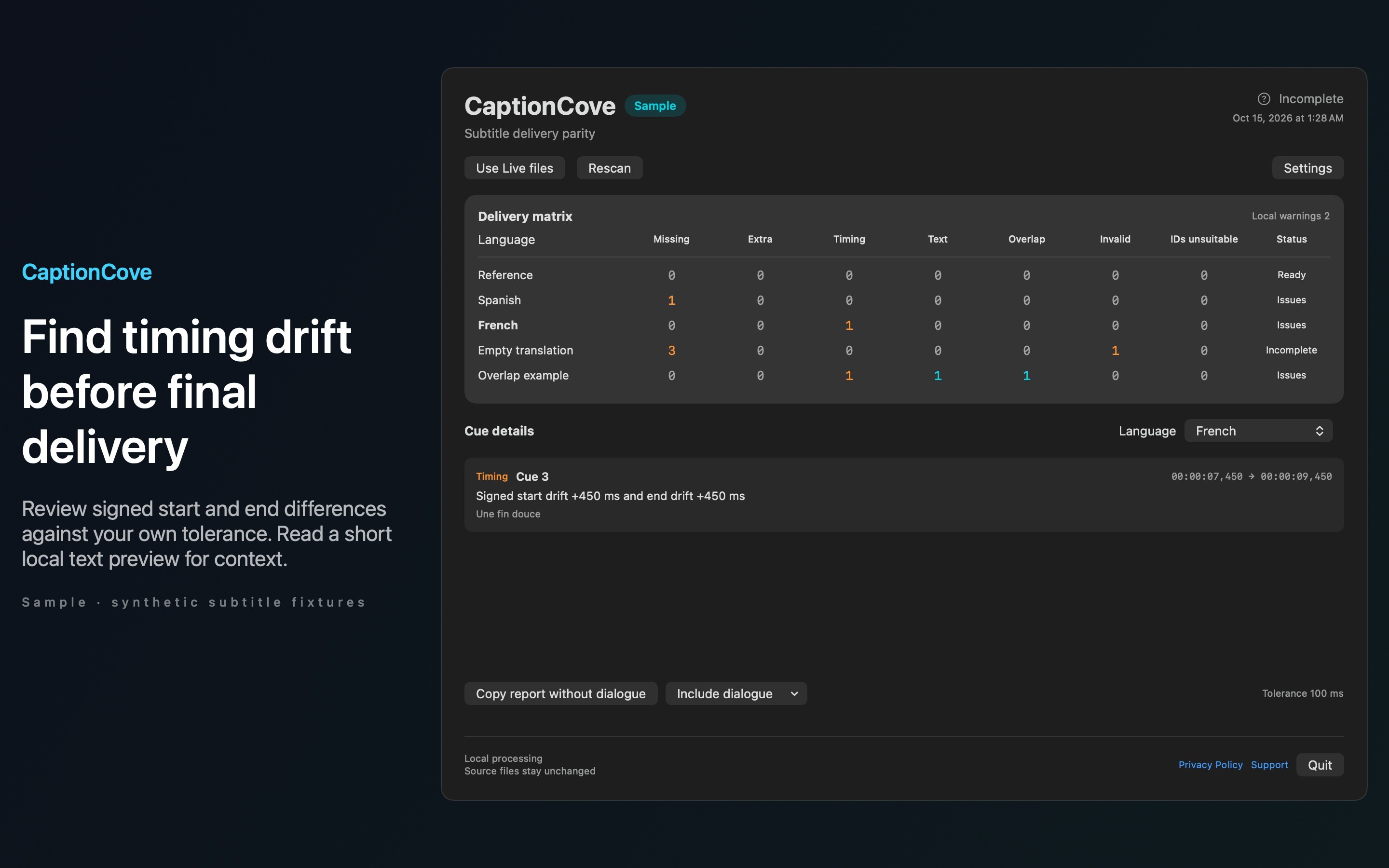Click the Overlap column header

pyautogui.click(x=1026, y=239)
